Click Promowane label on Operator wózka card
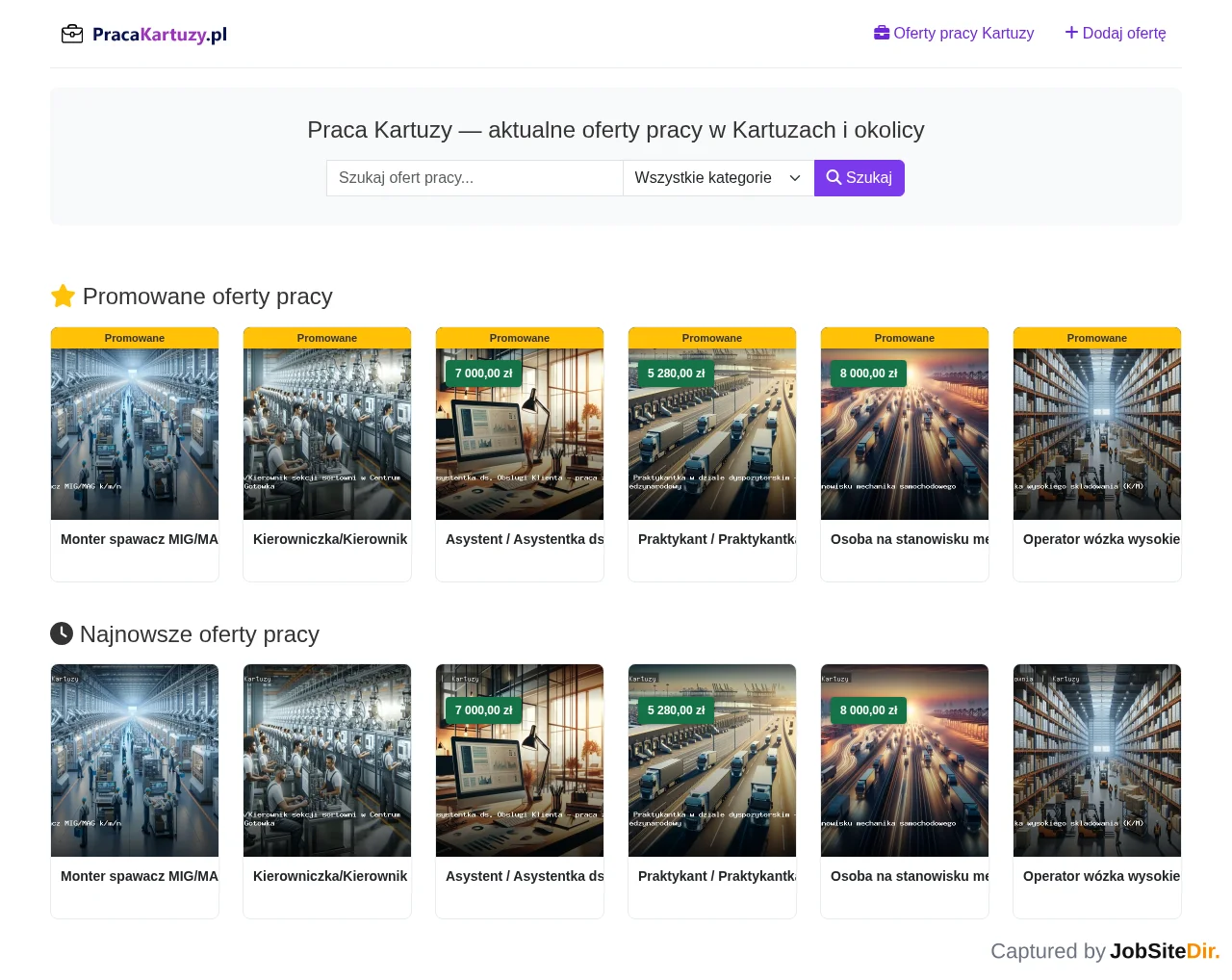This screenshot has width=1232, height=980. [1097, 338]
